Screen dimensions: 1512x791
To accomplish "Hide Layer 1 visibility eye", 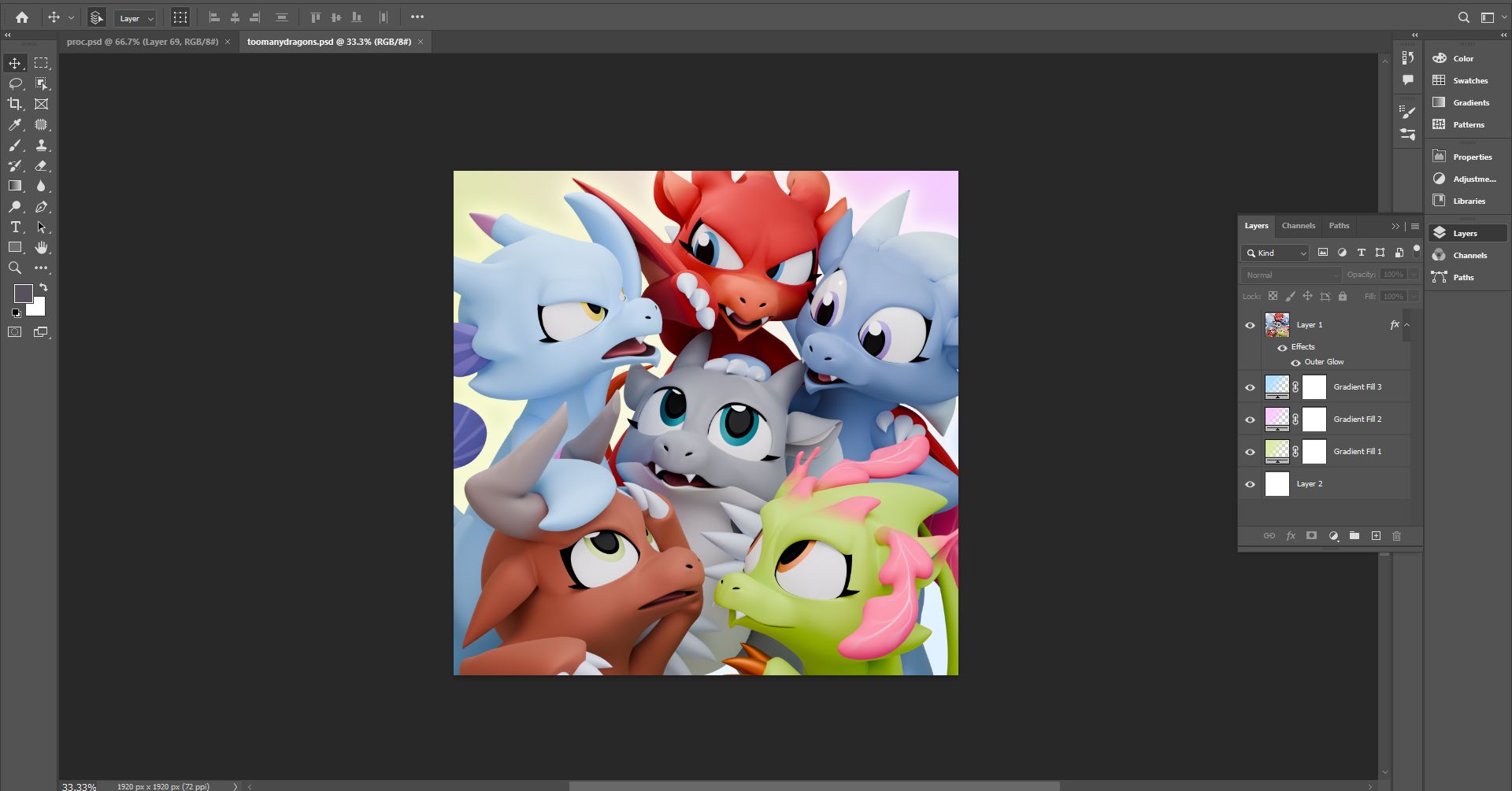I will point(1250,325).
